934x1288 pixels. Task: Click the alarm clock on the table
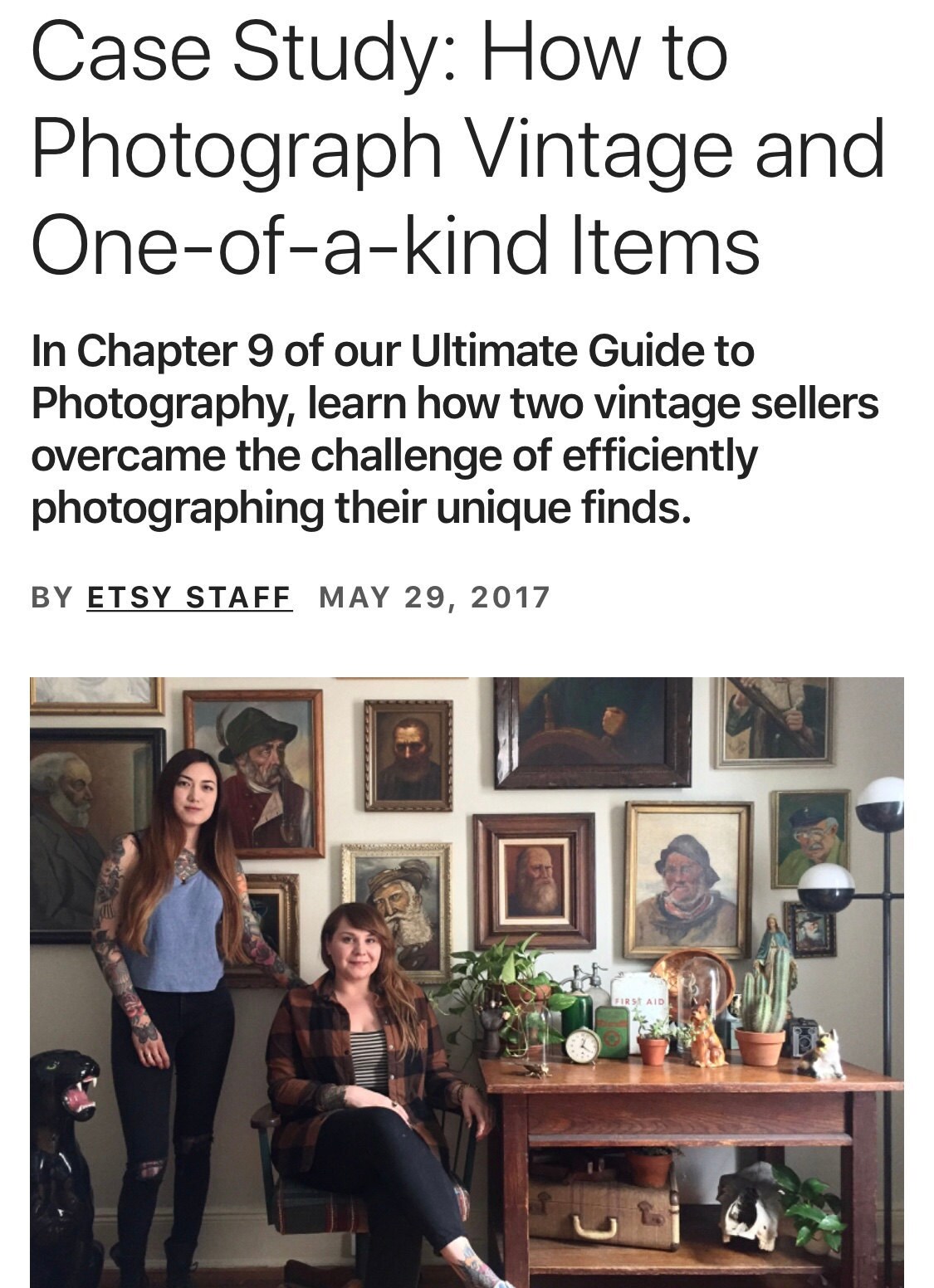582,1045
